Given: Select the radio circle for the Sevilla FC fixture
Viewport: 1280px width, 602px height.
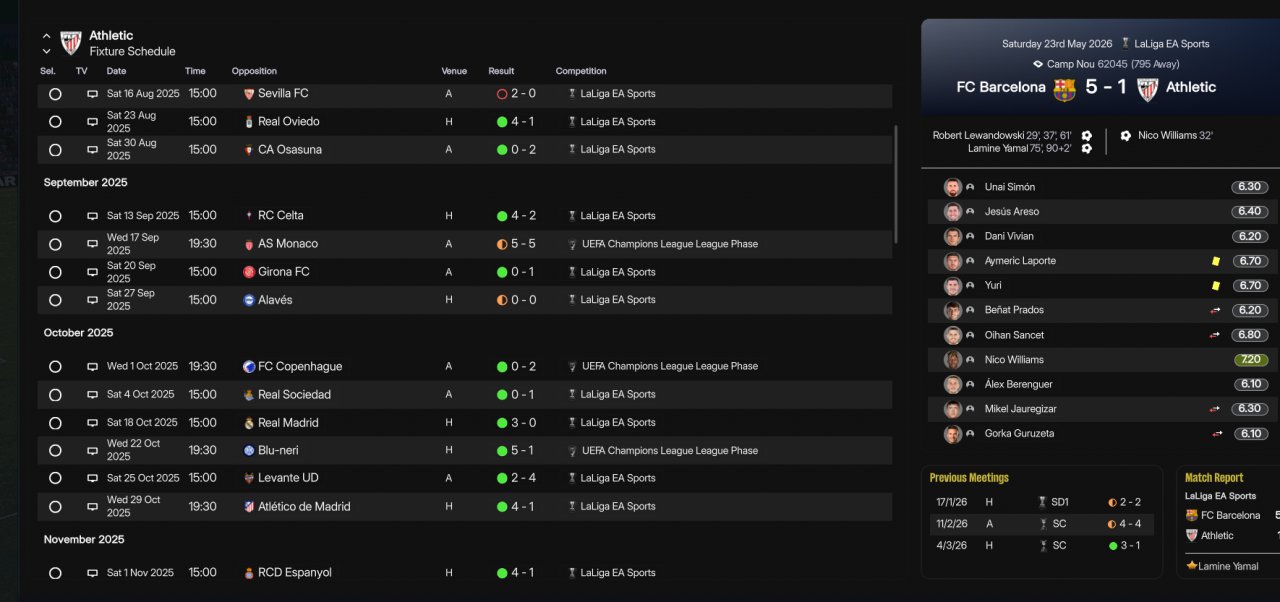Looking at the screenshot, I should pos(55,94).
